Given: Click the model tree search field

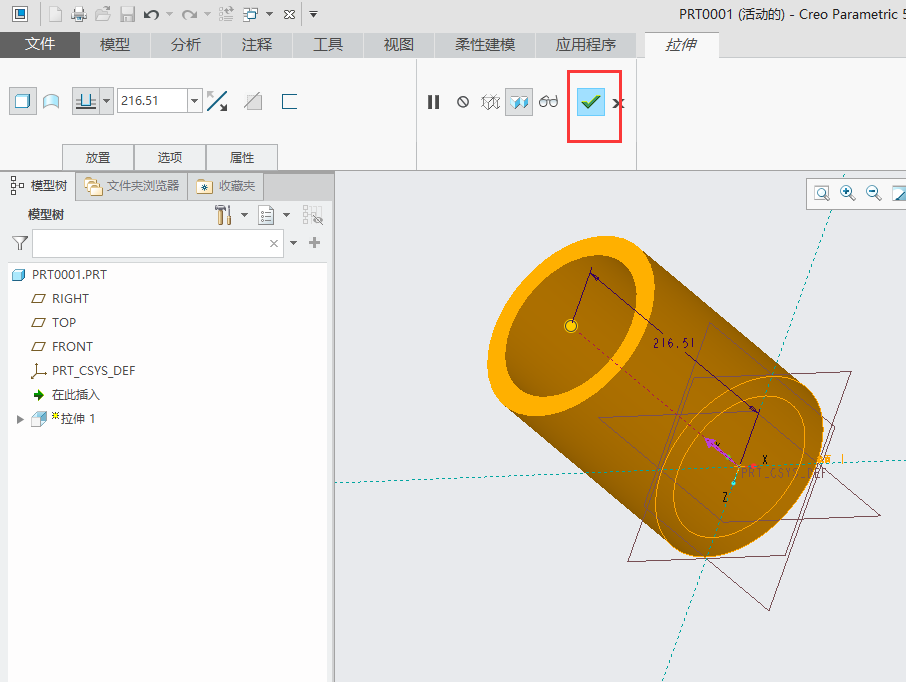Looking at the screenshot, I should coord(150,243).
